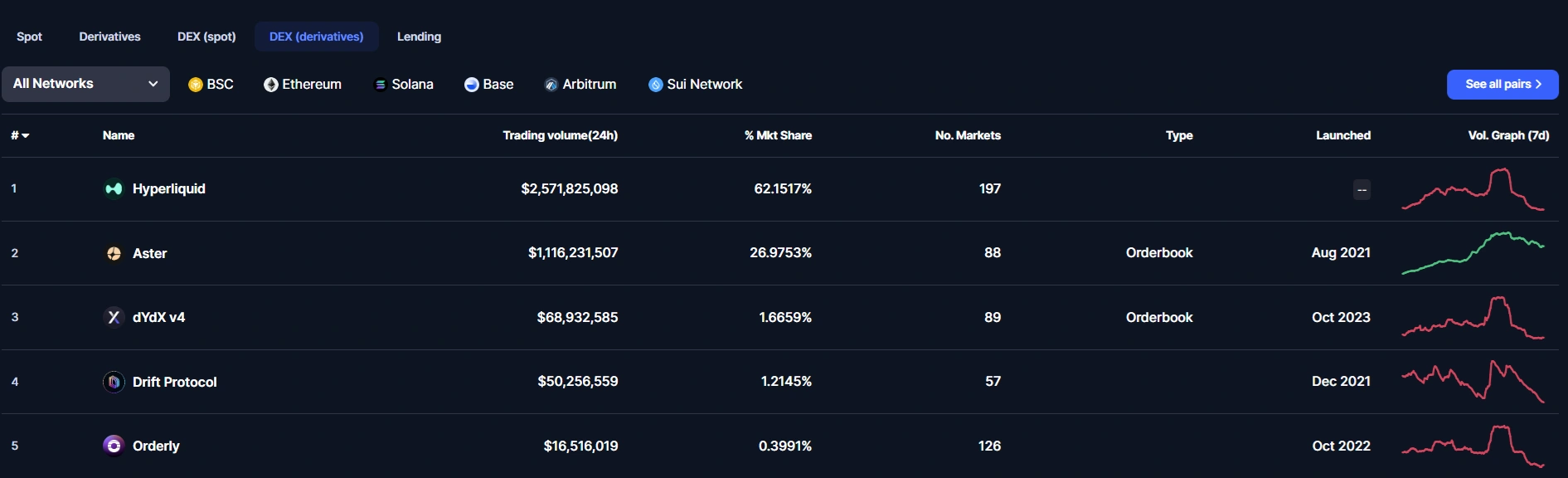The height and width of the screenshot is (478, 1568).
Task: Open the Derivatives tab
Action: pos(109,37)
